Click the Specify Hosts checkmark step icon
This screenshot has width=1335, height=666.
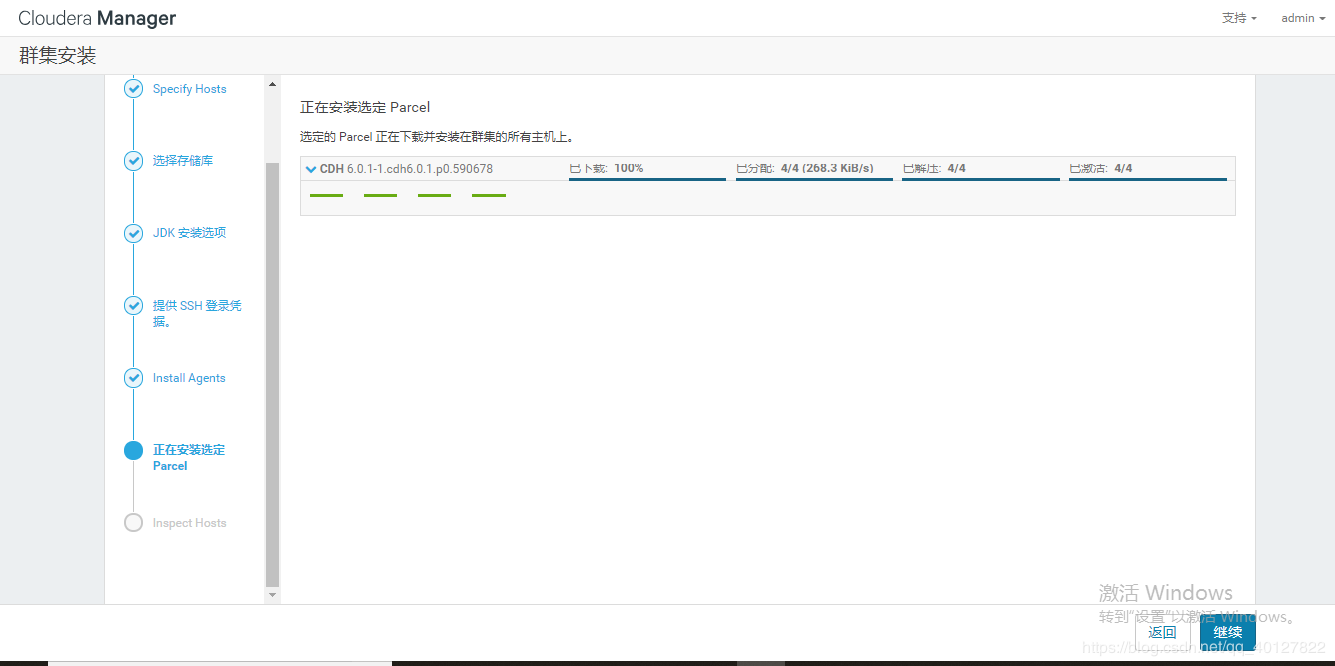[133, 89]
